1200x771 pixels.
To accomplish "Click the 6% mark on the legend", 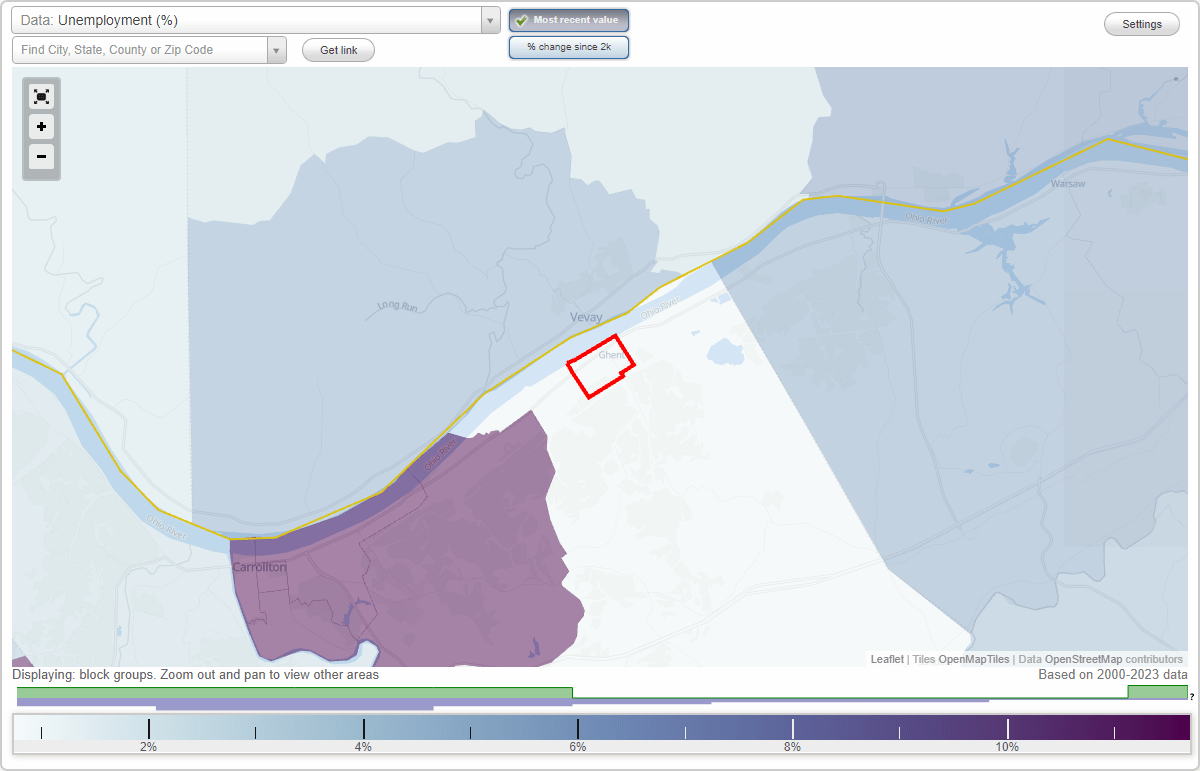I will tap(577, 747).
